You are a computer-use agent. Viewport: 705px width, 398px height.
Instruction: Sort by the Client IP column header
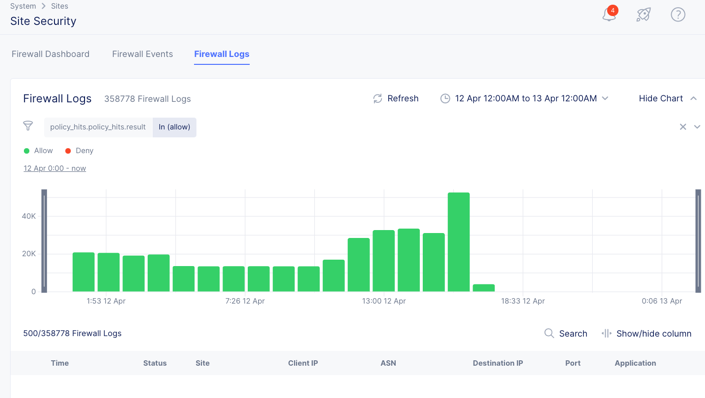click(x=303, y=363)
